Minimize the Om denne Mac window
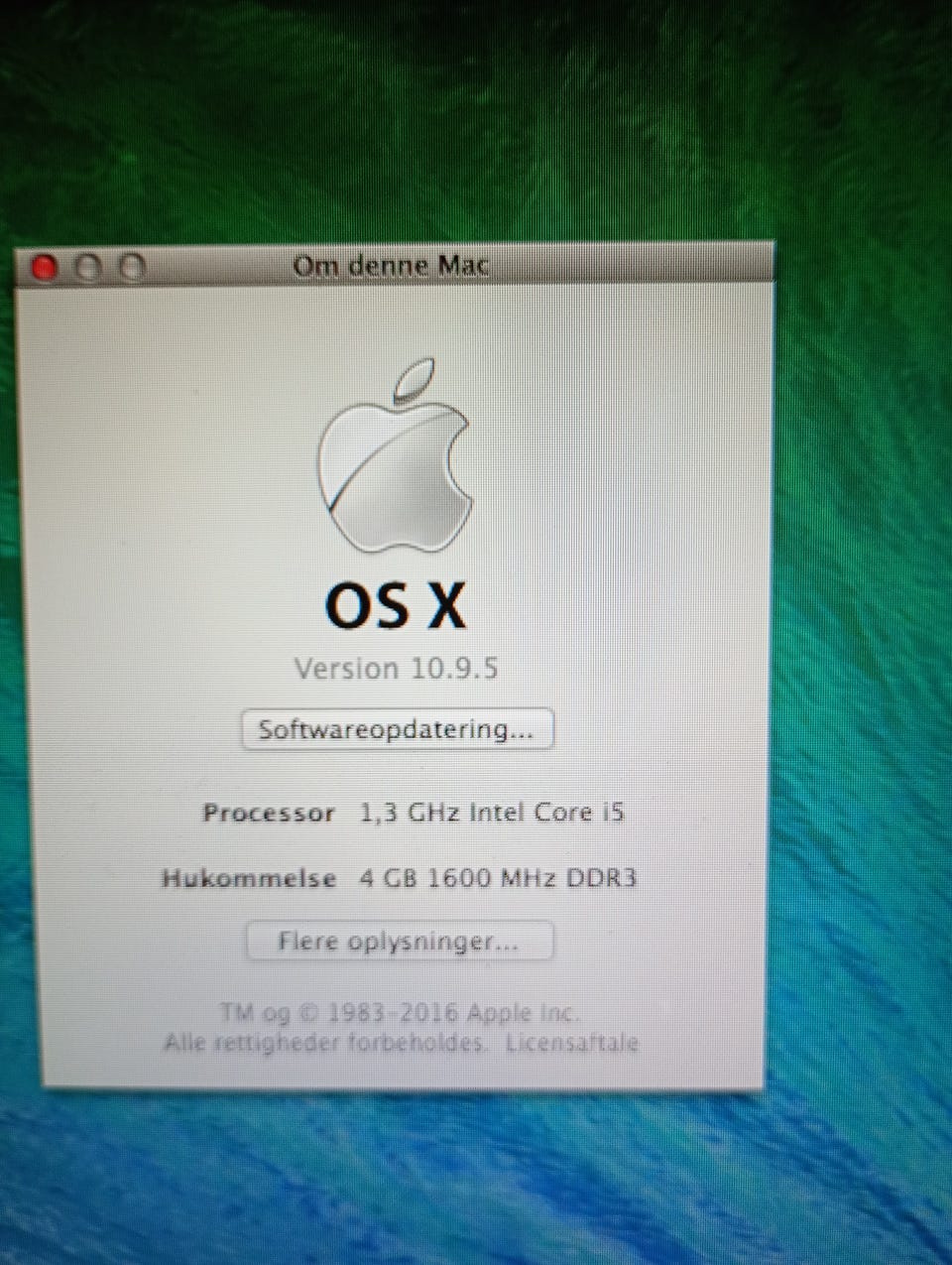 [88, 268]
